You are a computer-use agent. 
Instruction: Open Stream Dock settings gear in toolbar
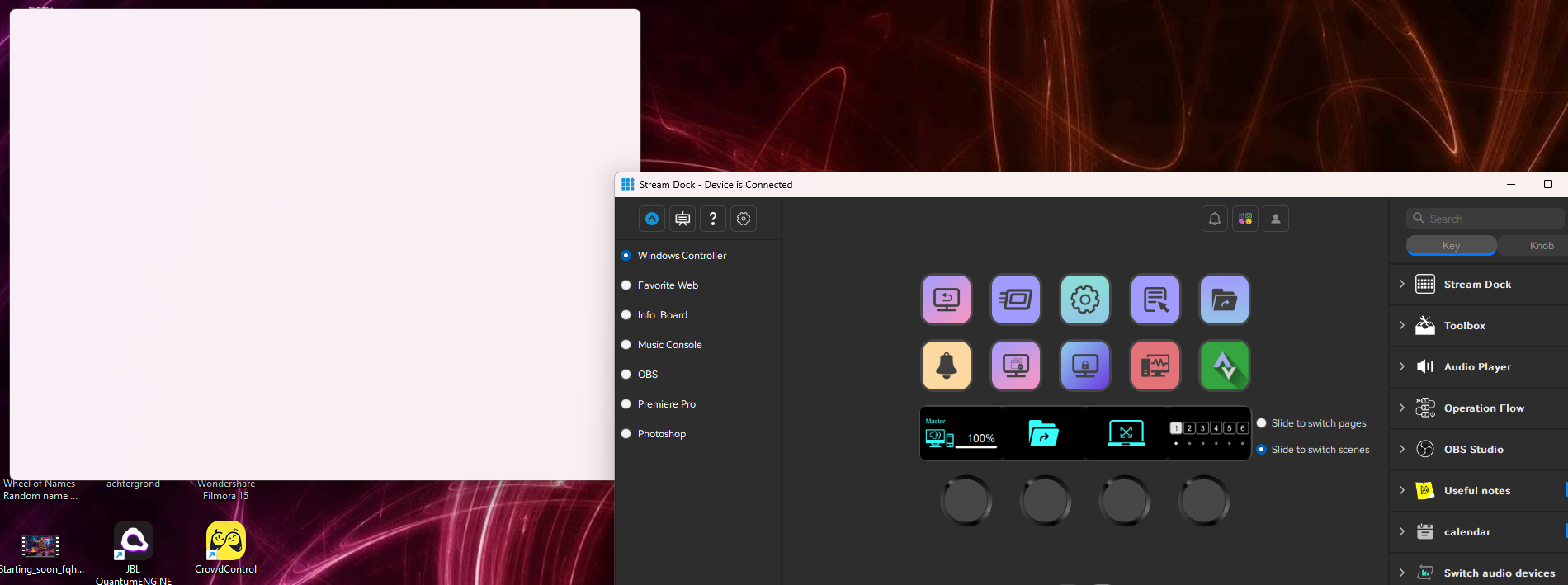(x=744, y=219)
